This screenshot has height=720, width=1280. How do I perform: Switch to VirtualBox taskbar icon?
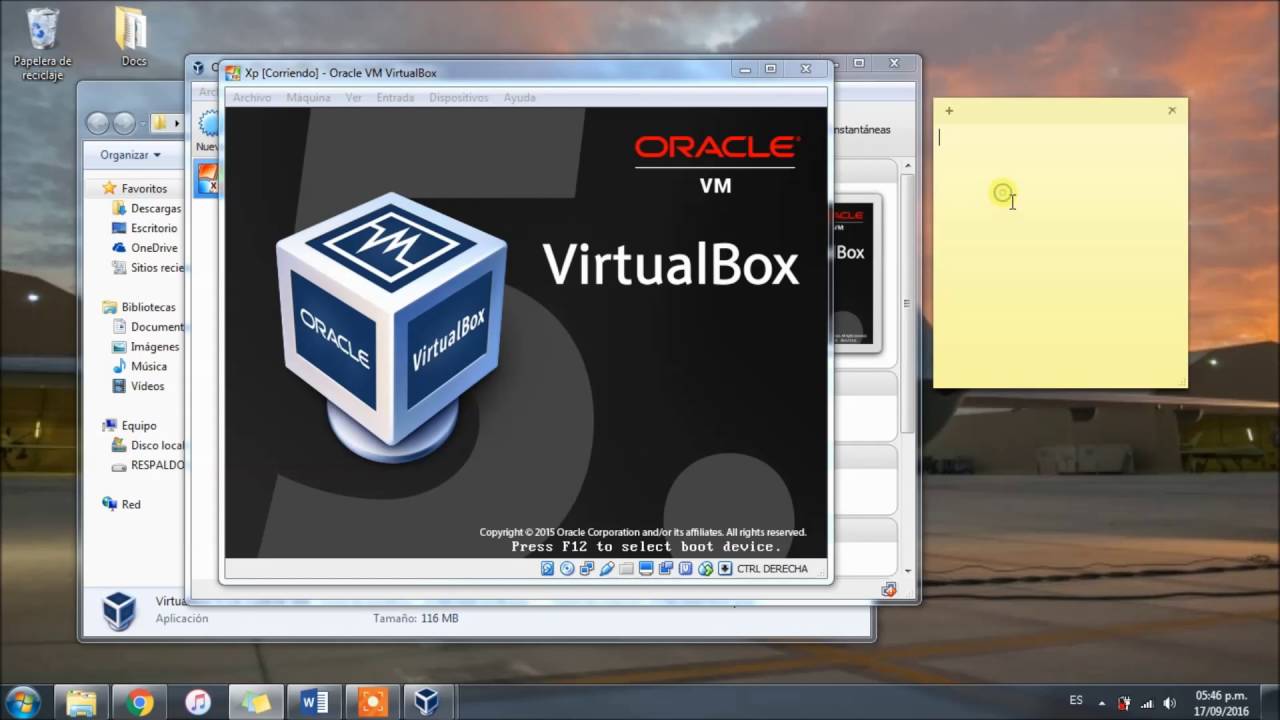point(428,702)
